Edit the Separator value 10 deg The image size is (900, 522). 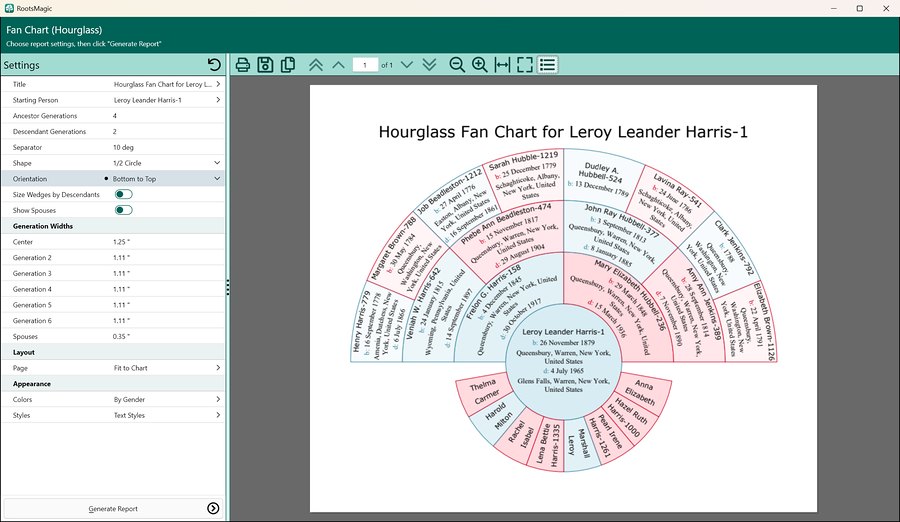[x=123, y=147]
